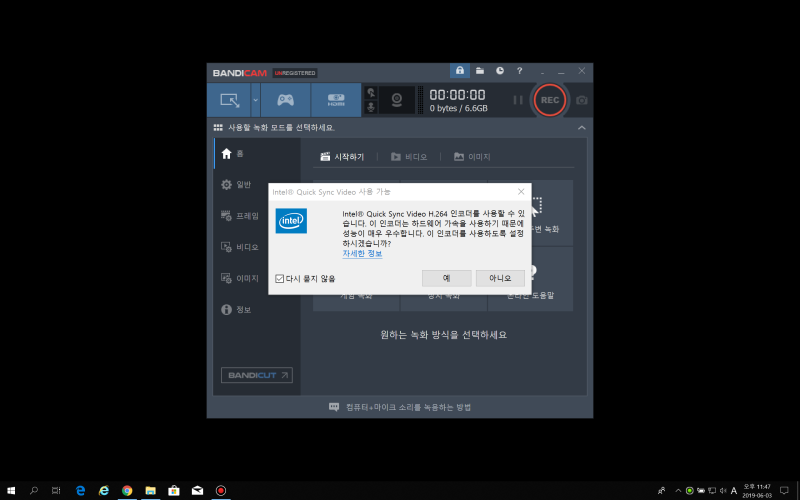The height and width of the screenshot is (500, 800).
Task: Launch Microsoft Edge from taskbar
Action: 80,491
